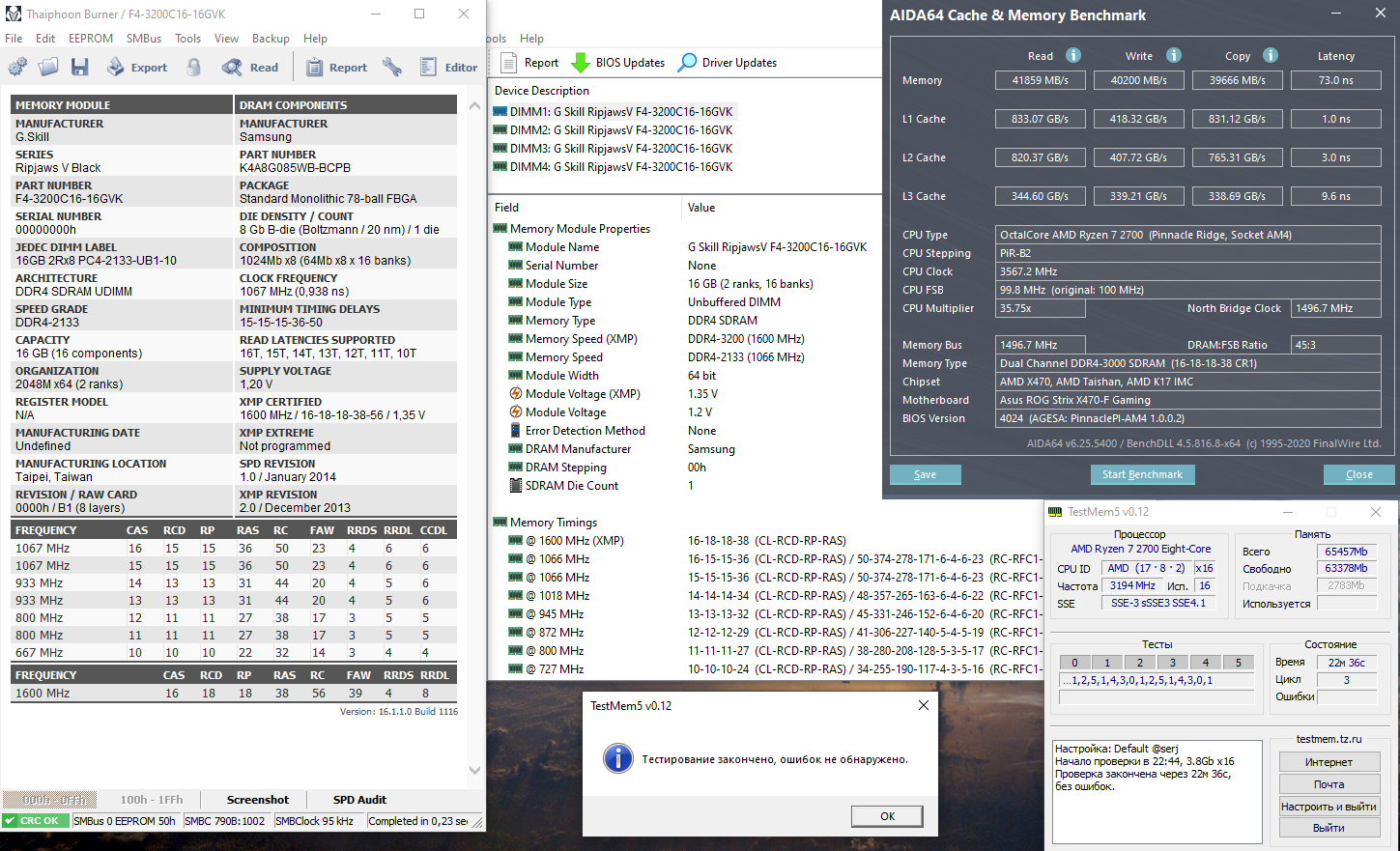Image resolution: width=1400 pixels, height=851 pixels.
Task: Click OK in the TestMem5 message dialog
Action: click(x=887, y=816)
